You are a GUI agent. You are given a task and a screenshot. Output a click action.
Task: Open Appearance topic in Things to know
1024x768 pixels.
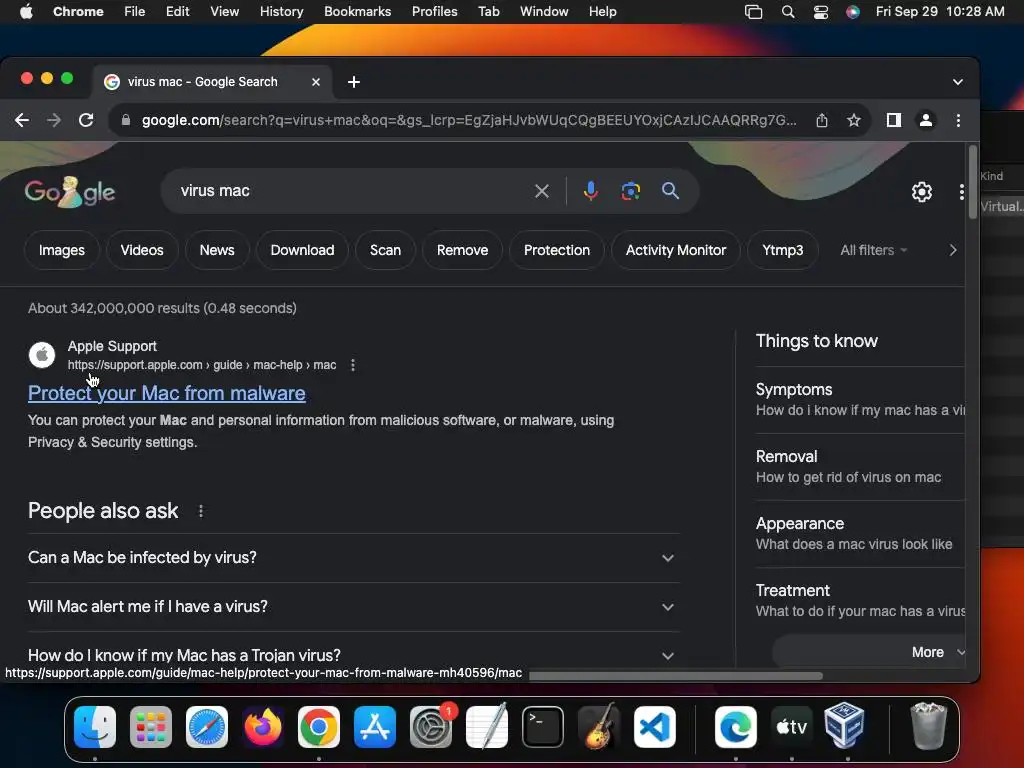(860, 534)
